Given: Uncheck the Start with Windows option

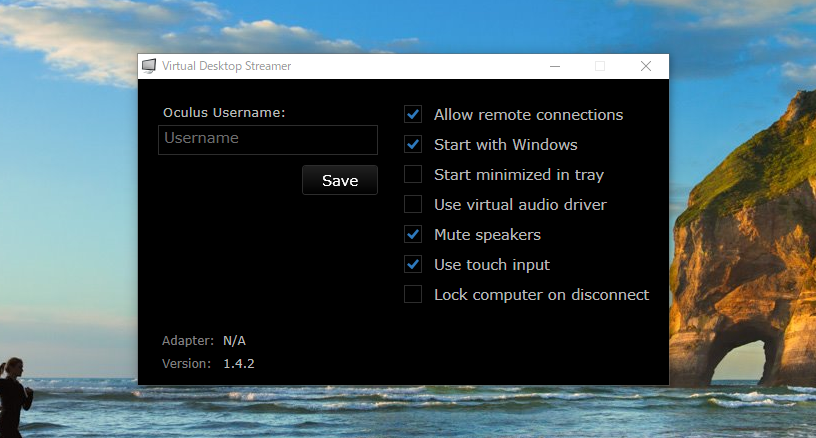Looking at the screenshot, I should [x=413, y=145].
